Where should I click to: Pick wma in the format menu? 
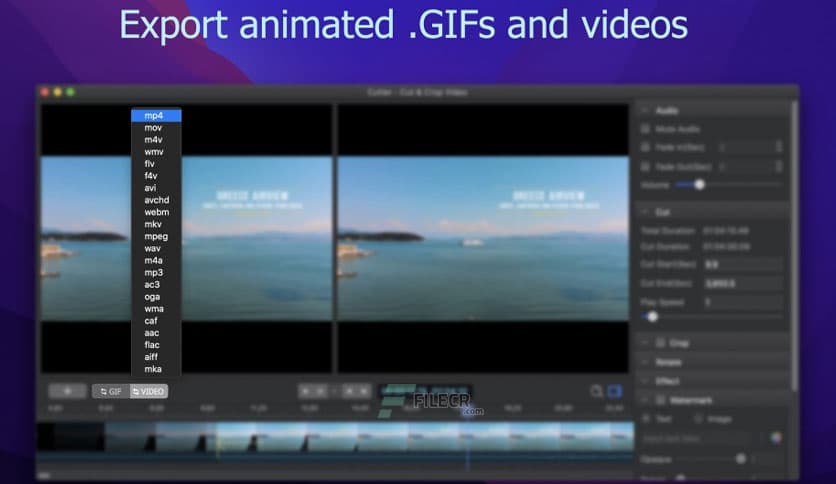coord(156,309)
